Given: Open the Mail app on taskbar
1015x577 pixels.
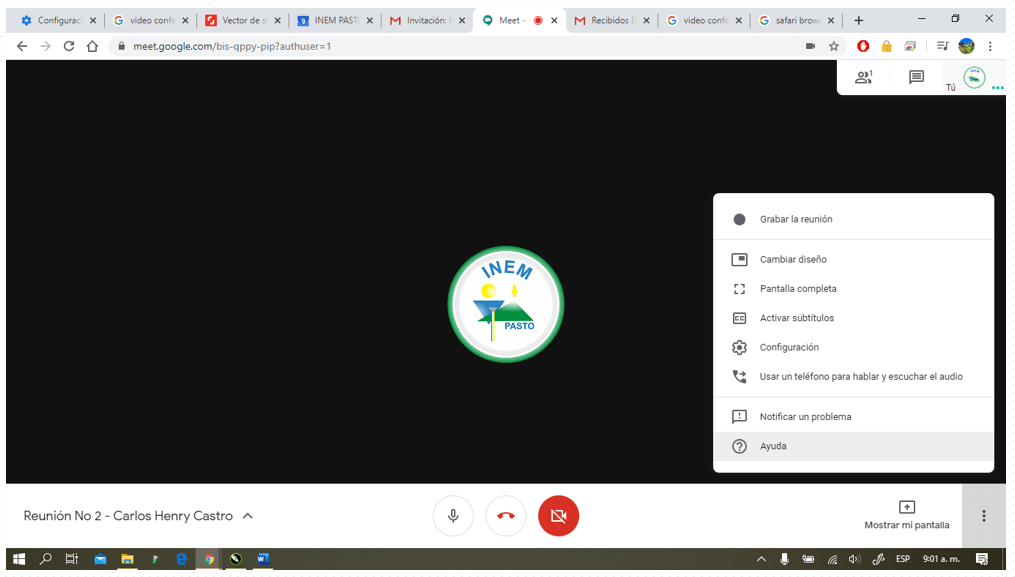Looking at the screenshot, I should point(100,558).
